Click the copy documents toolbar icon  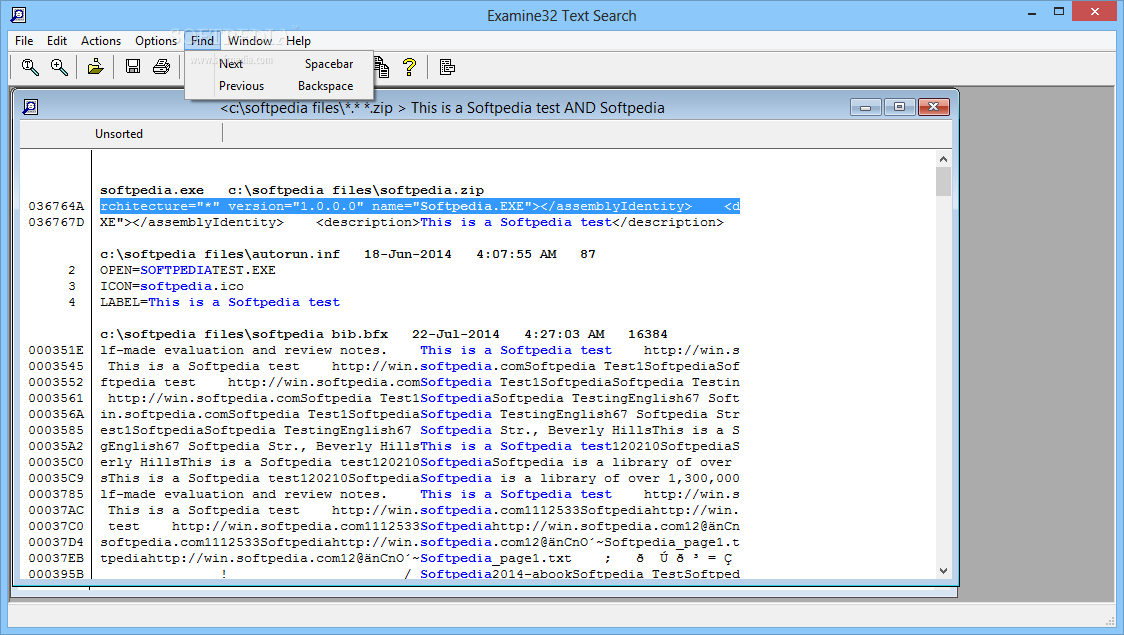point(381,67)
